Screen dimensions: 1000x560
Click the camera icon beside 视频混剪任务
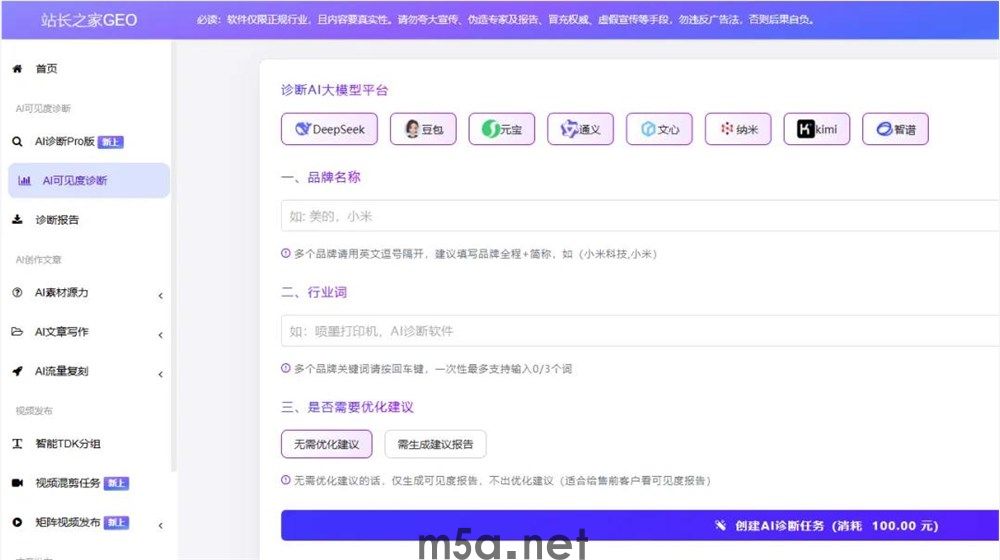point(17,483)
